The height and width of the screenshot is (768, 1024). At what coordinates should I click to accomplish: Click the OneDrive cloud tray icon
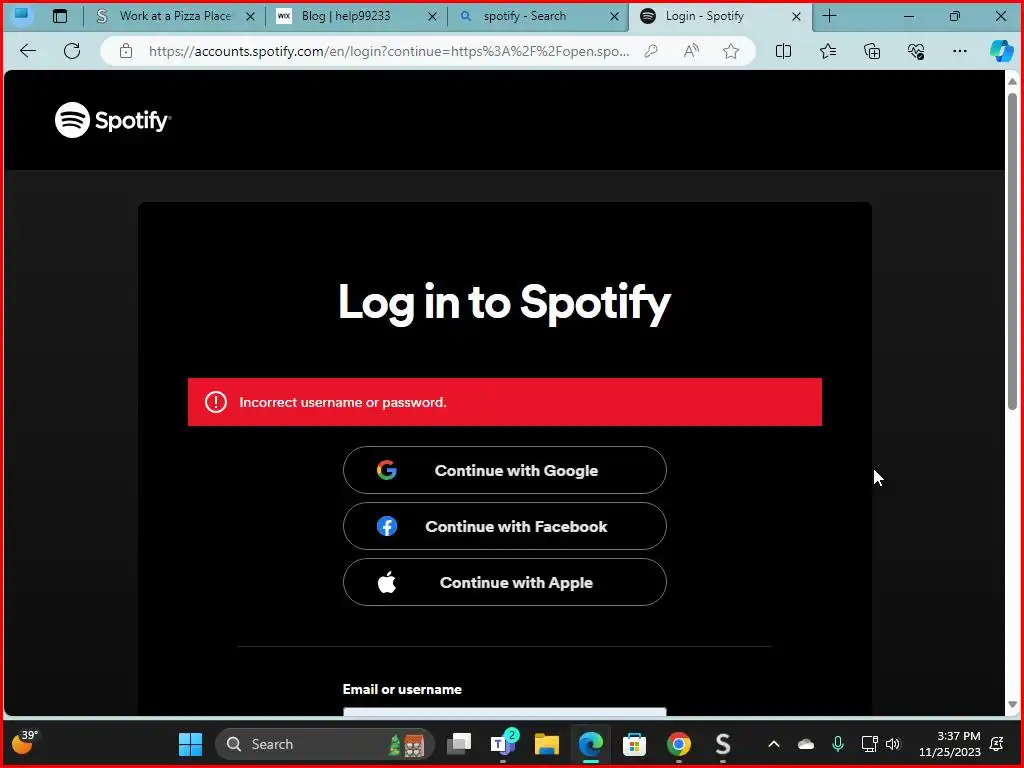806,744
